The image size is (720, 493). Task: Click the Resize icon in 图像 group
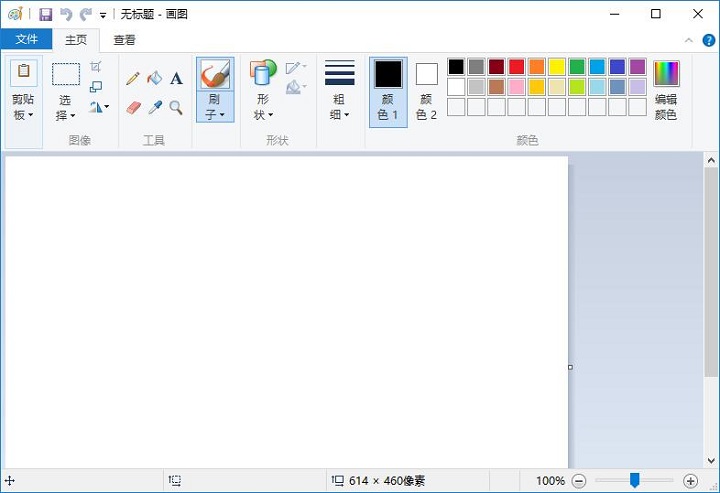pos(96,86)
